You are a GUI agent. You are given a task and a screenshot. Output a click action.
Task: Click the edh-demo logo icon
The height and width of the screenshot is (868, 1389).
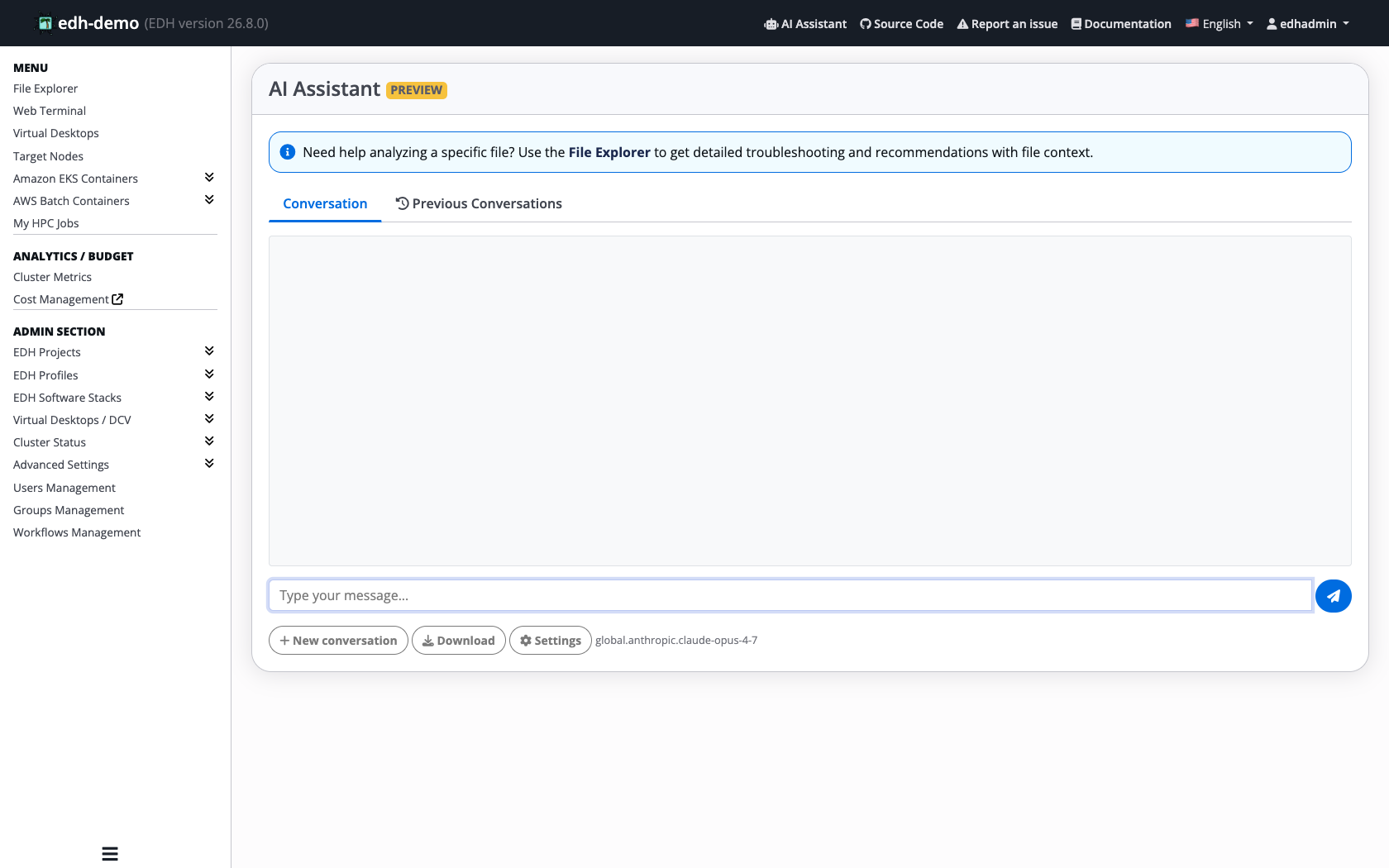tap(45, 23)
